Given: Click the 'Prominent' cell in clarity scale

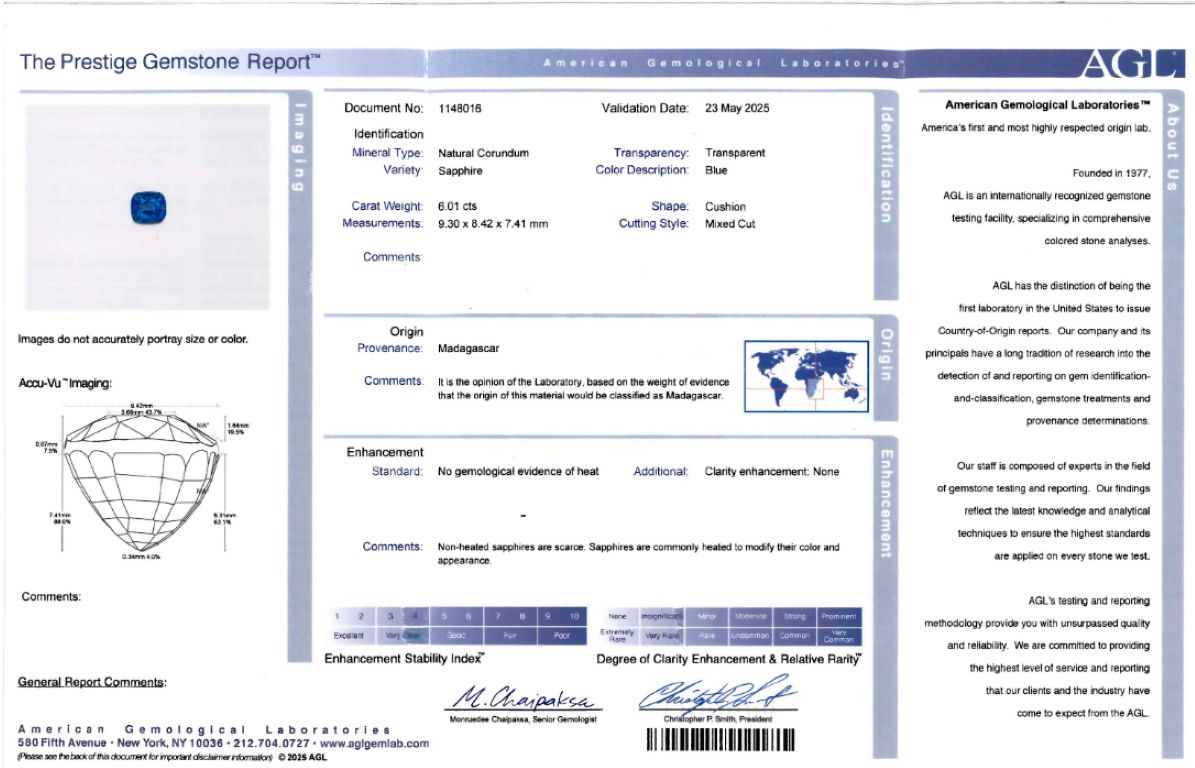Looking at the screenshot, I should [x=839, y=616].
